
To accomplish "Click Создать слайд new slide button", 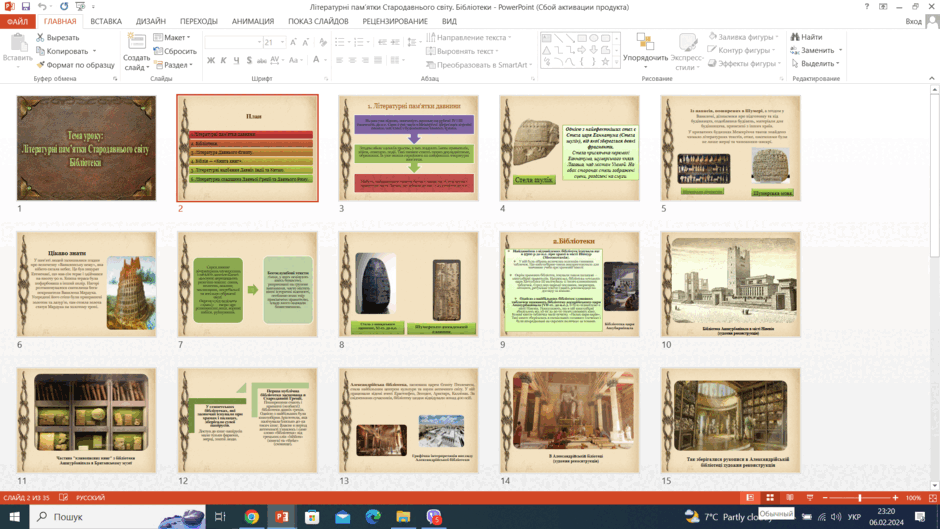I will pos(136,52).
